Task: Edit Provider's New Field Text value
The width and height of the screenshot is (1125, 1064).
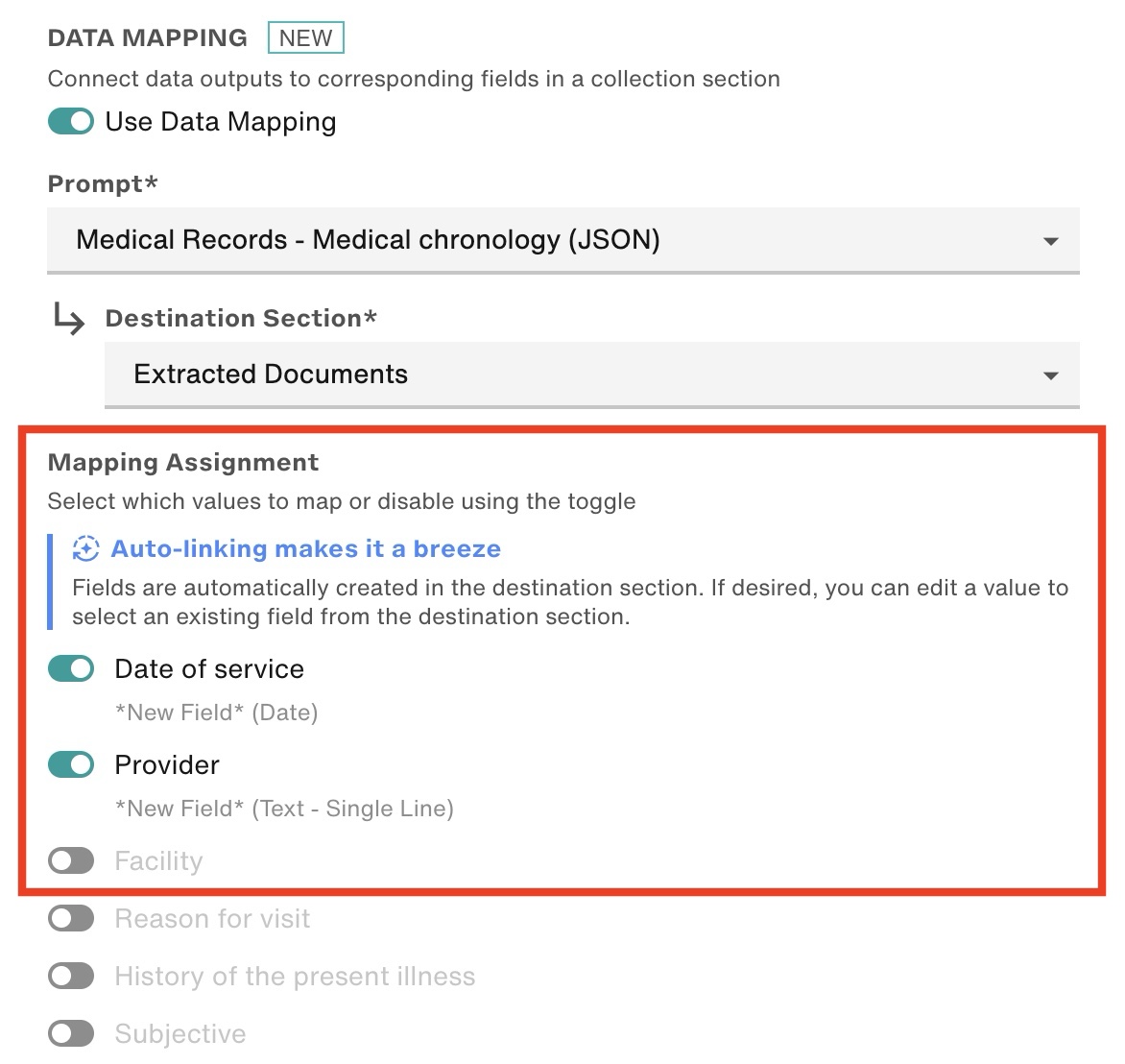Action: click(x=284, y=809)
